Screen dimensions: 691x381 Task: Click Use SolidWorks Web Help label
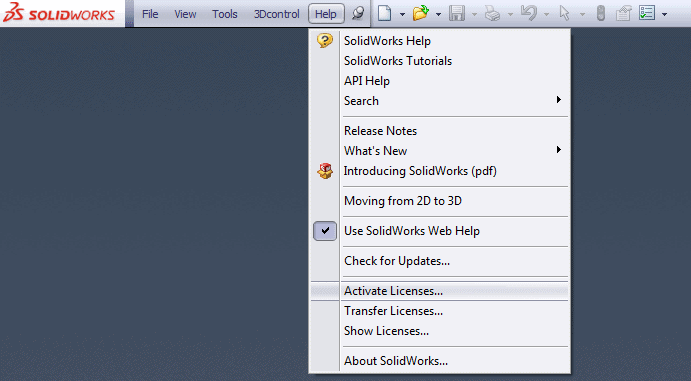coord(412,231)
